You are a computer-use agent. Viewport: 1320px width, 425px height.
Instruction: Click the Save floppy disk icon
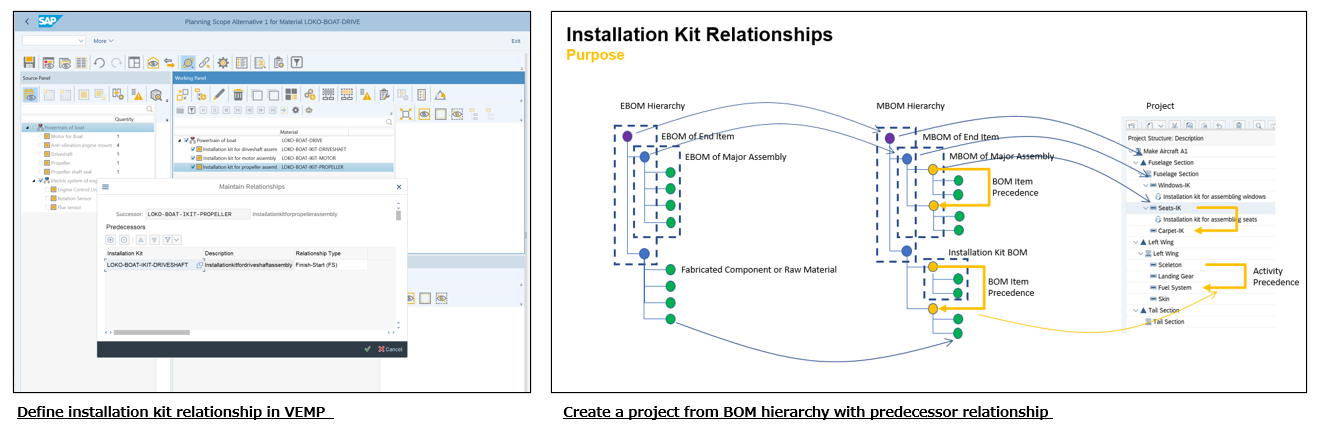(29, 63)
